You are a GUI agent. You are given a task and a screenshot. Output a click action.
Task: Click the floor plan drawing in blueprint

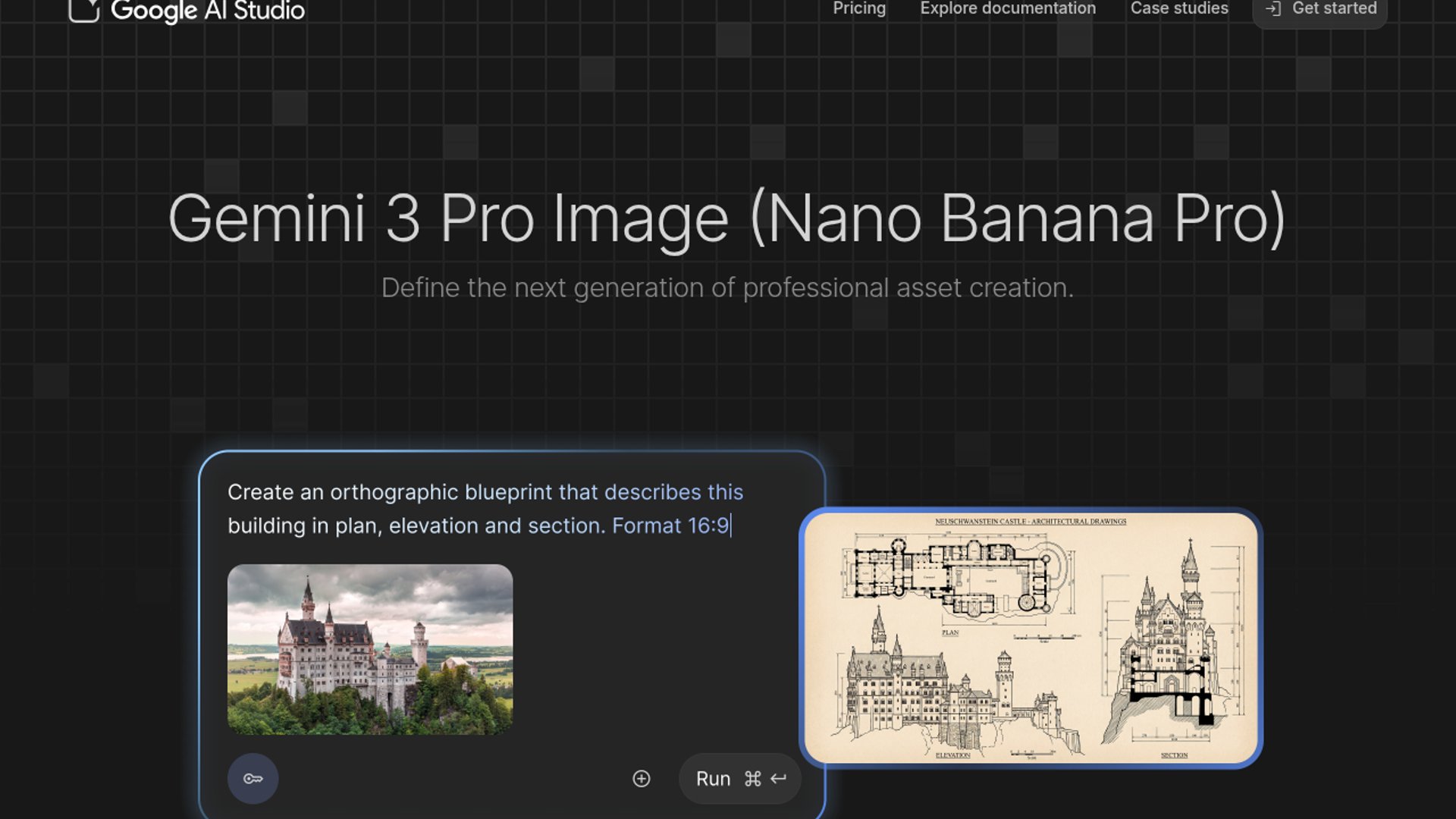pyautogui.click(x=959, y=578)
